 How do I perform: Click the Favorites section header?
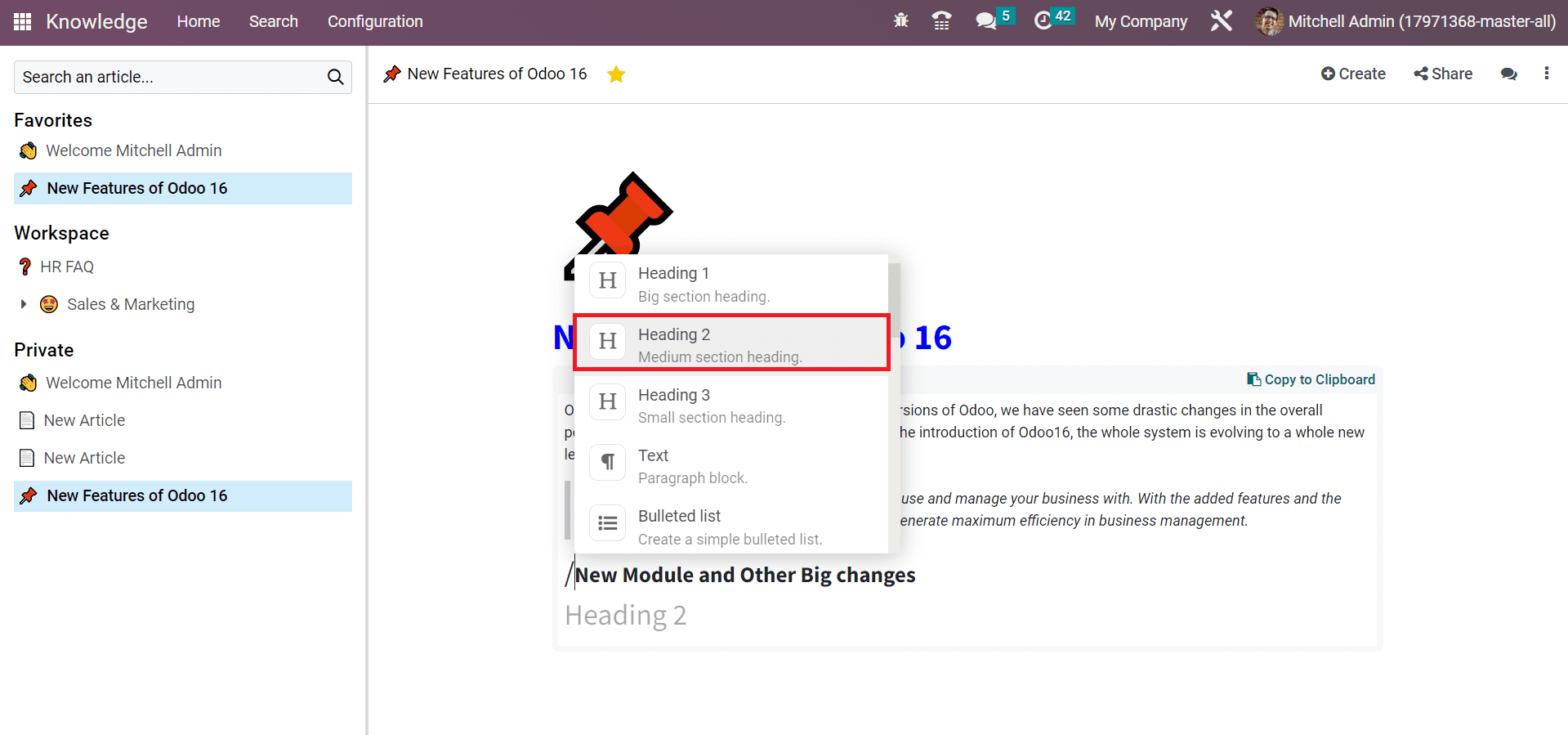[53, 120]
